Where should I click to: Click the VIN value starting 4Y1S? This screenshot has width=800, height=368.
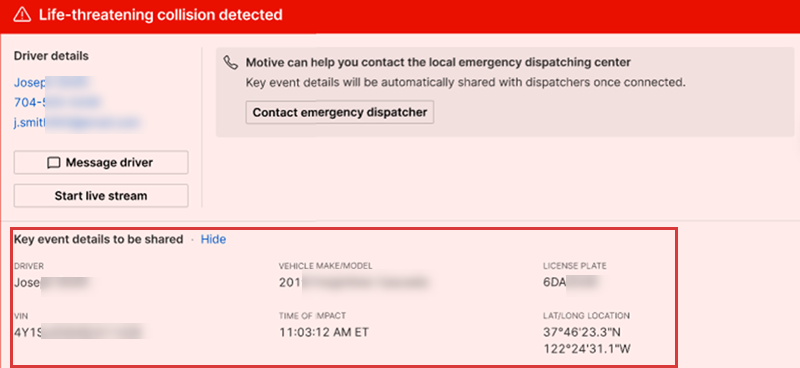pyautogui.click(x=79, y=332)
